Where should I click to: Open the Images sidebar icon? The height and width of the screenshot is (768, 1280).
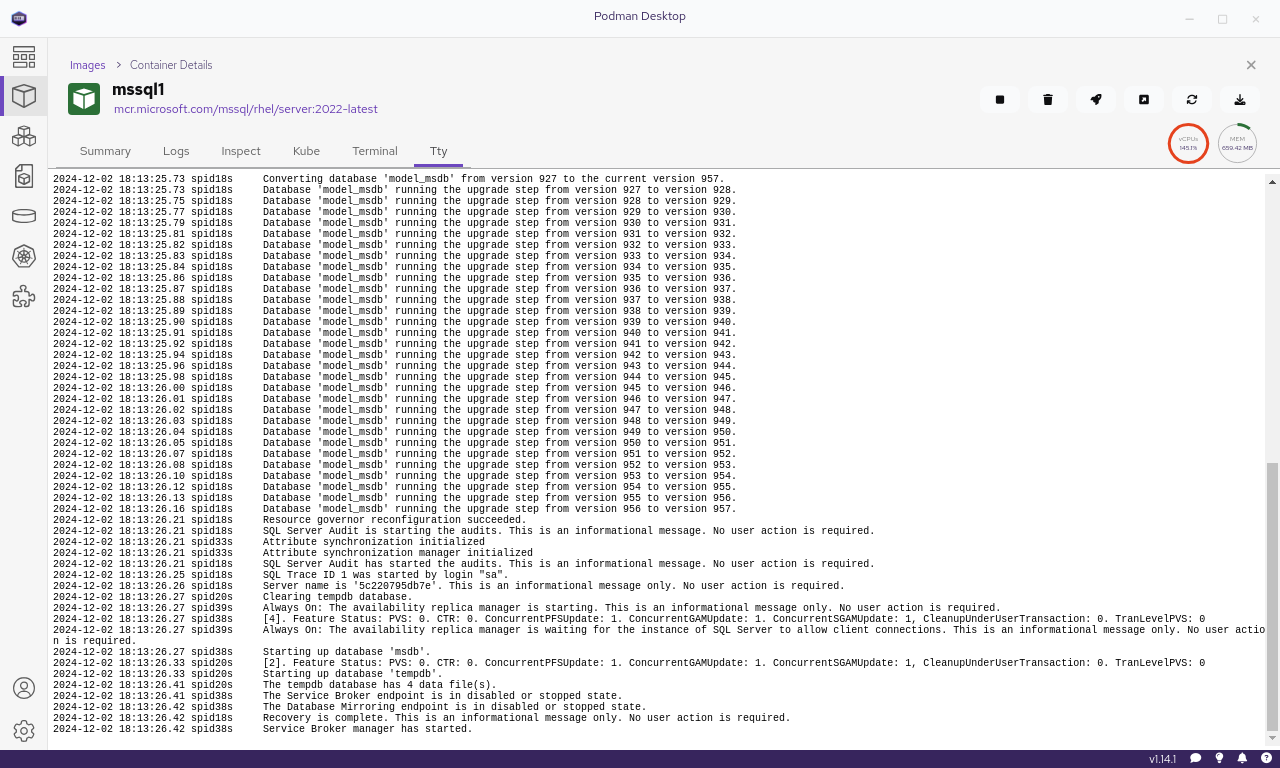tap(24, 176)
